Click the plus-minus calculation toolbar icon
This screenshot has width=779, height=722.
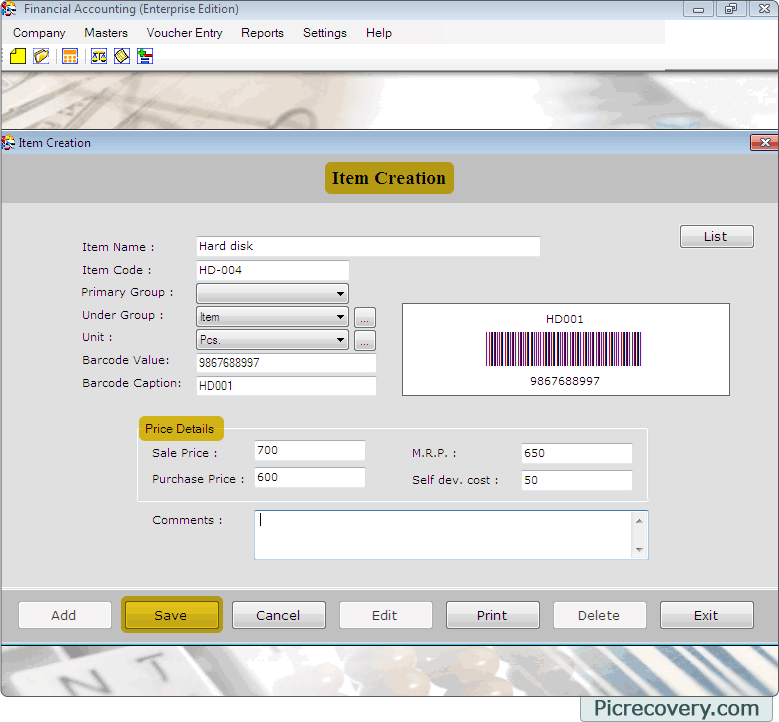point(145,56)
